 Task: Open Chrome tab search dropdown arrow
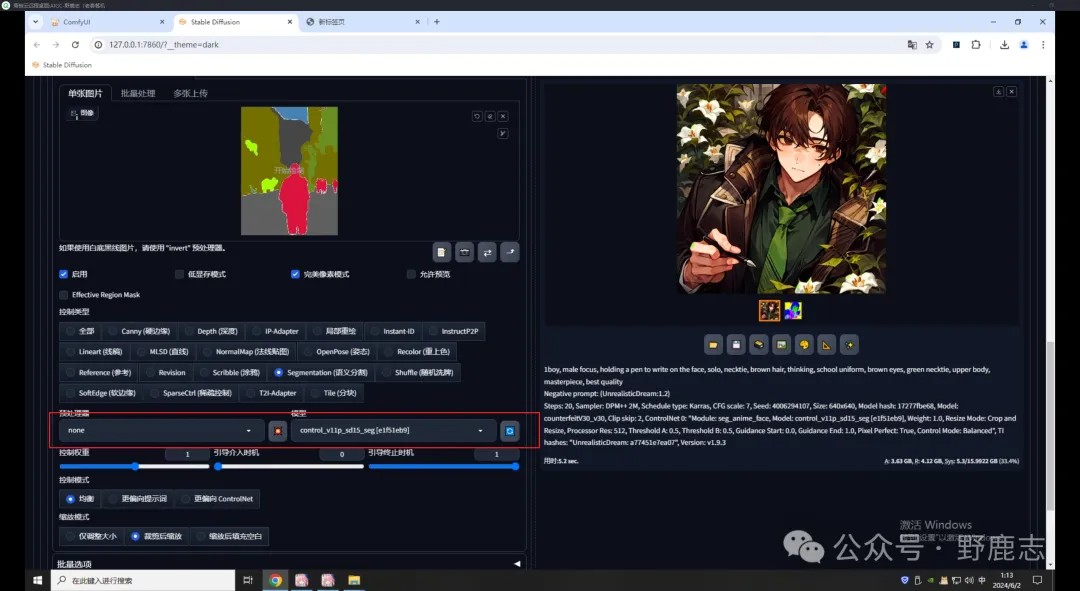[35, 22]
